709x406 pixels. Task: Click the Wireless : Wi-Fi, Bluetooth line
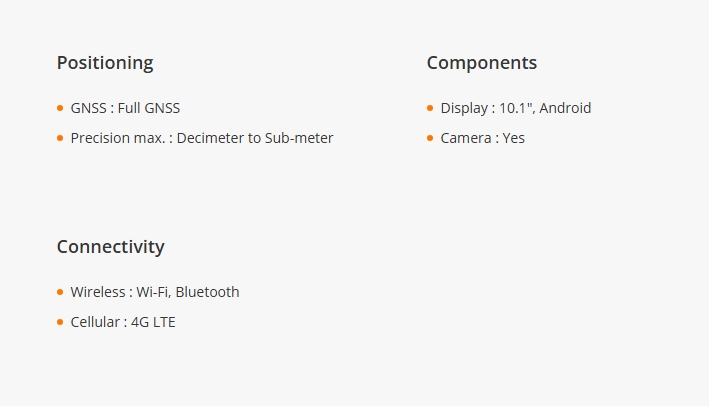155,292
